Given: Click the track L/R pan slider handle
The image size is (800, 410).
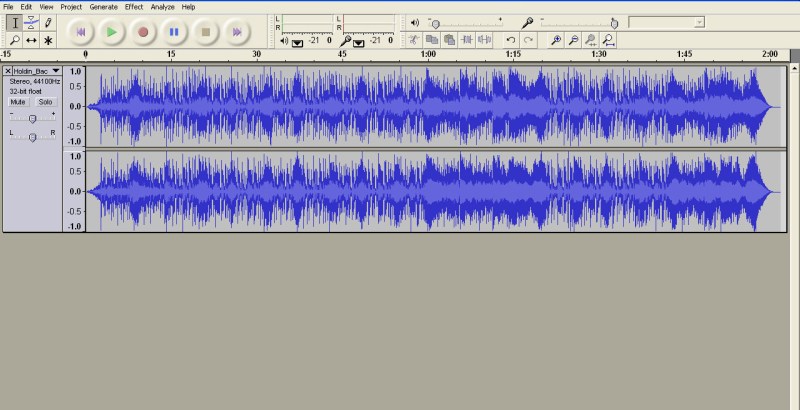Looking at the screenshot, I should tap(33, 137).
